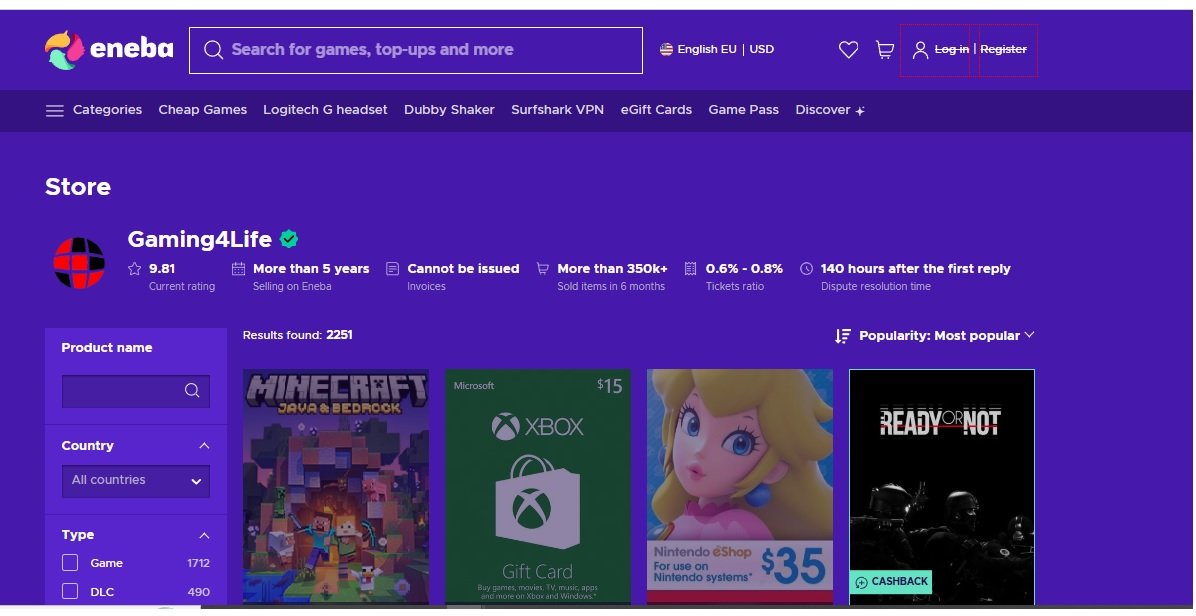Click the magnifier in Product name field
This screenshot has height=616, width=1196.
point(192,390)
